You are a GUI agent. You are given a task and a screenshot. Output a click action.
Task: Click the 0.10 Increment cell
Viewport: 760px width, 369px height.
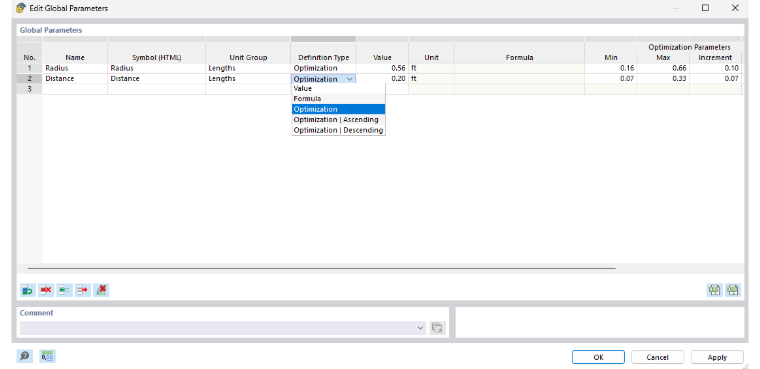[x=715, y=68]
